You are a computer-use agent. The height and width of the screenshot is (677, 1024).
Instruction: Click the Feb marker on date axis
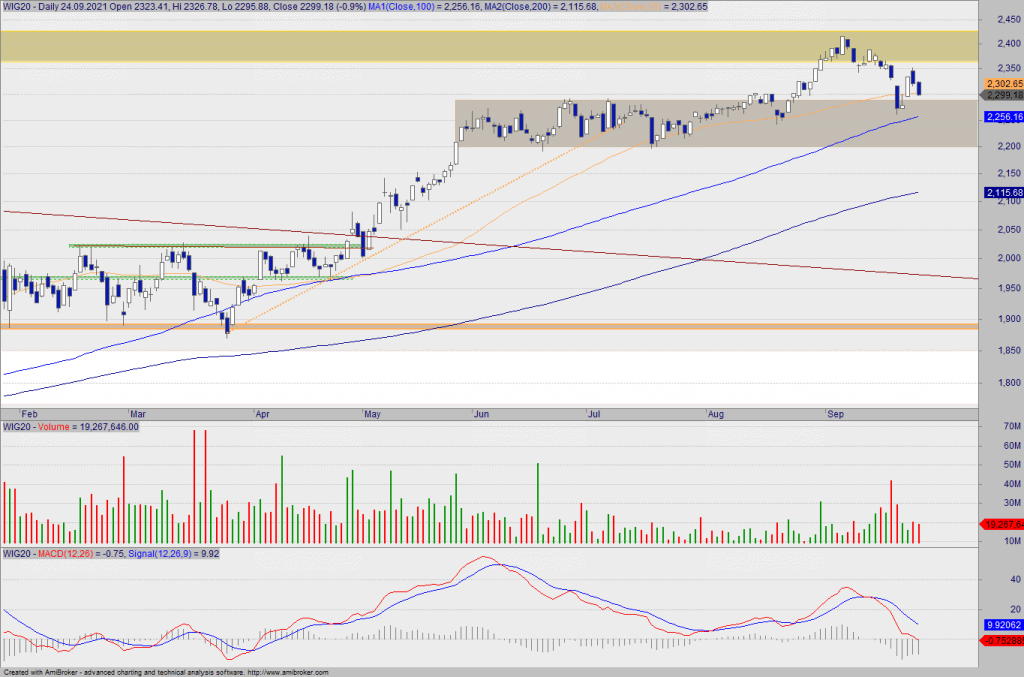[31, 412]
